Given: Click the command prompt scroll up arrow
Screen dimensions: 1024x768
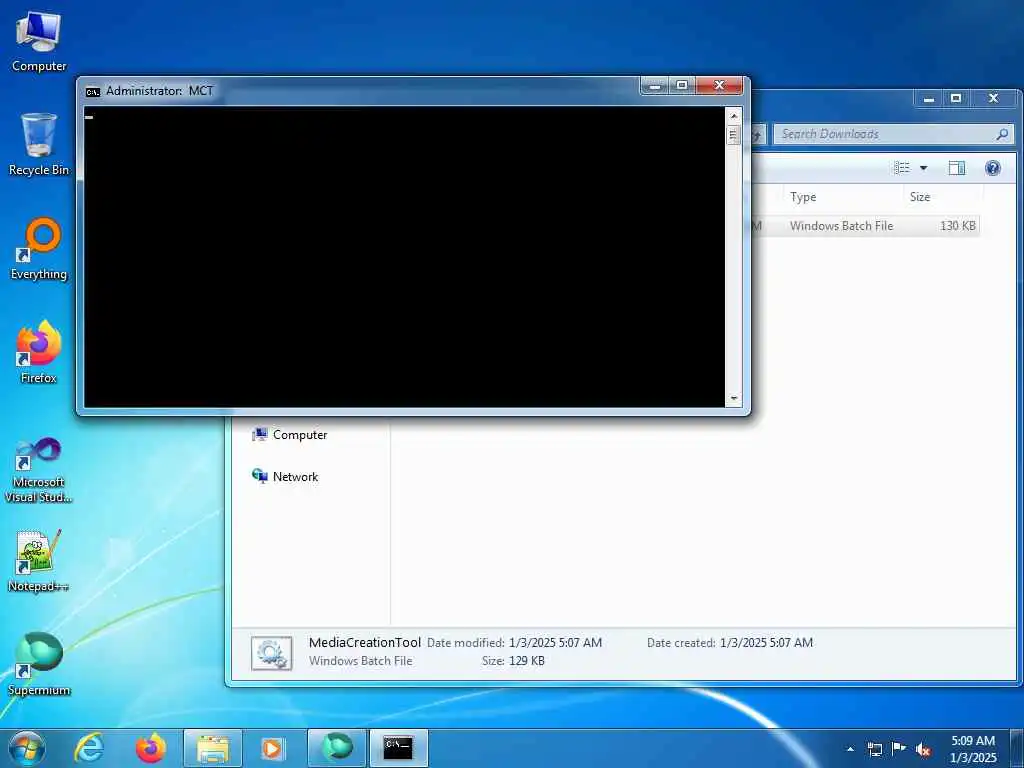Looking at the screenshot, I should coord(733,116).
